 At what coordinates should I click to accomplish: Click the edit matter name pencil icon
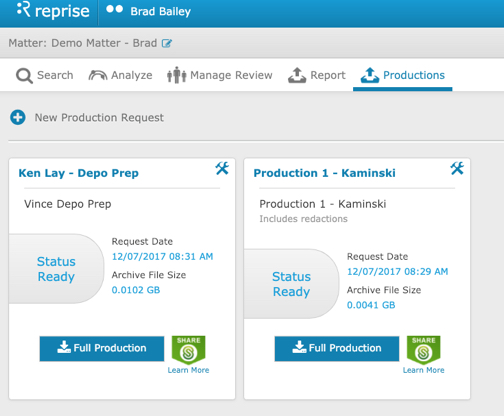coord(167,43)
